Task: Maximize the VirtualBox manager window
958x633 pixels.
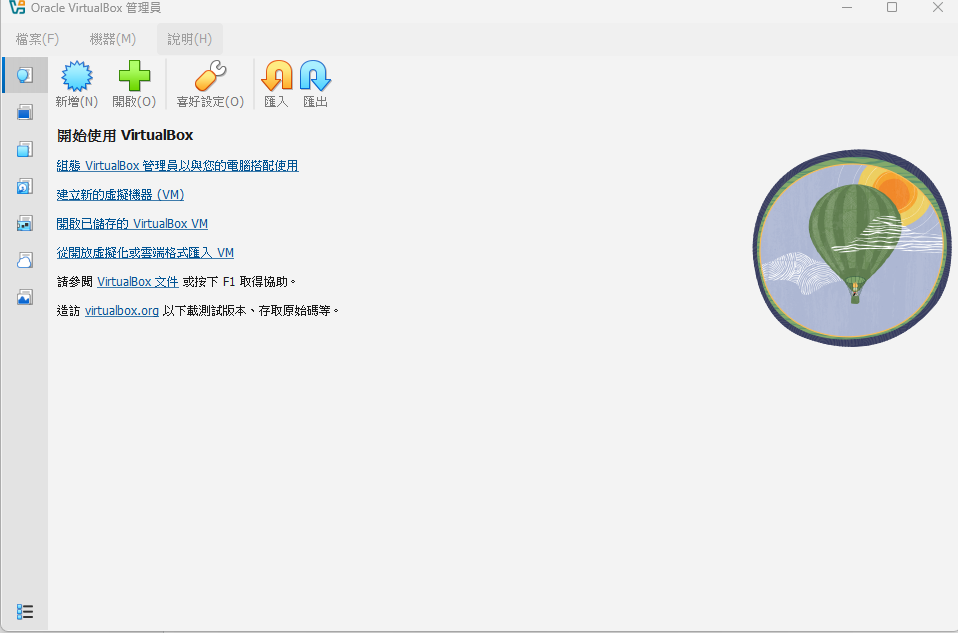Action: click(x=892, y=7)
